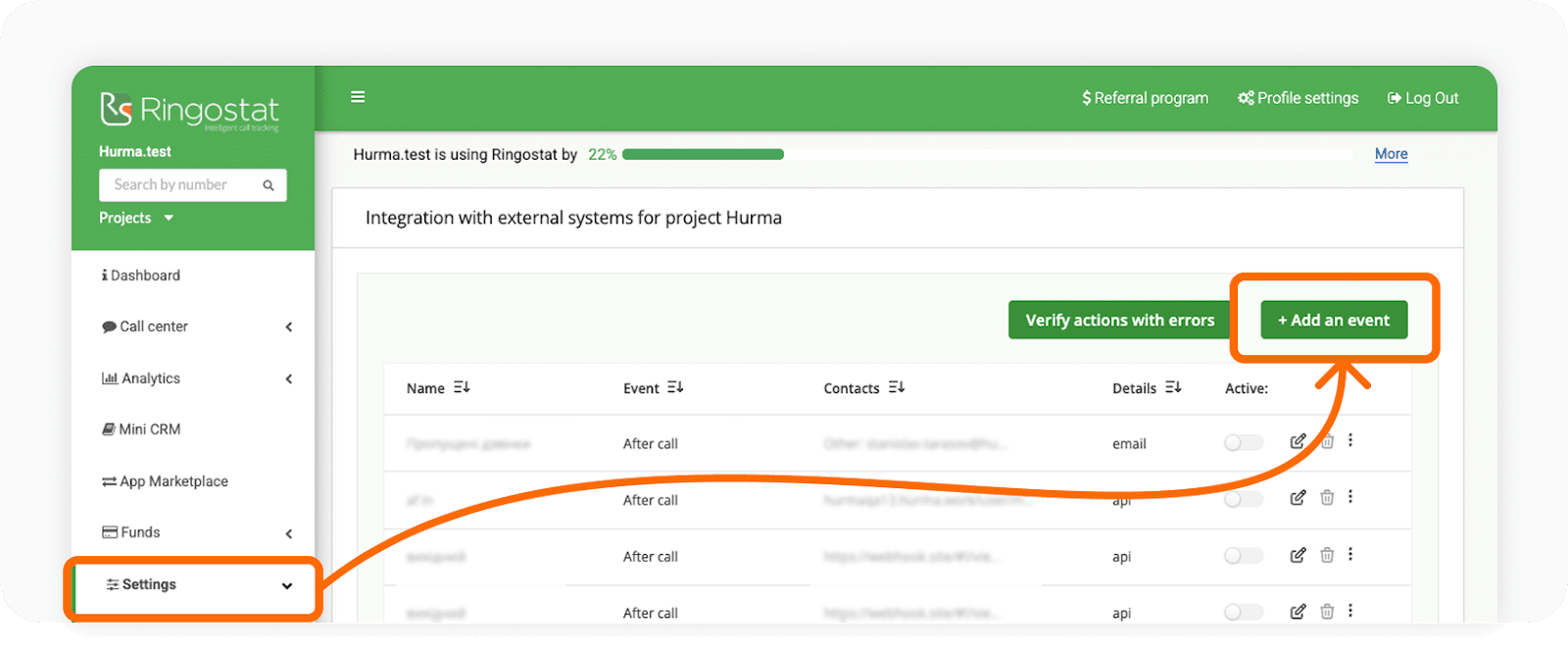The width and height of the screenshot is (1568, 651).
Task: Open Mini CRM section
Action: (141, 429)
